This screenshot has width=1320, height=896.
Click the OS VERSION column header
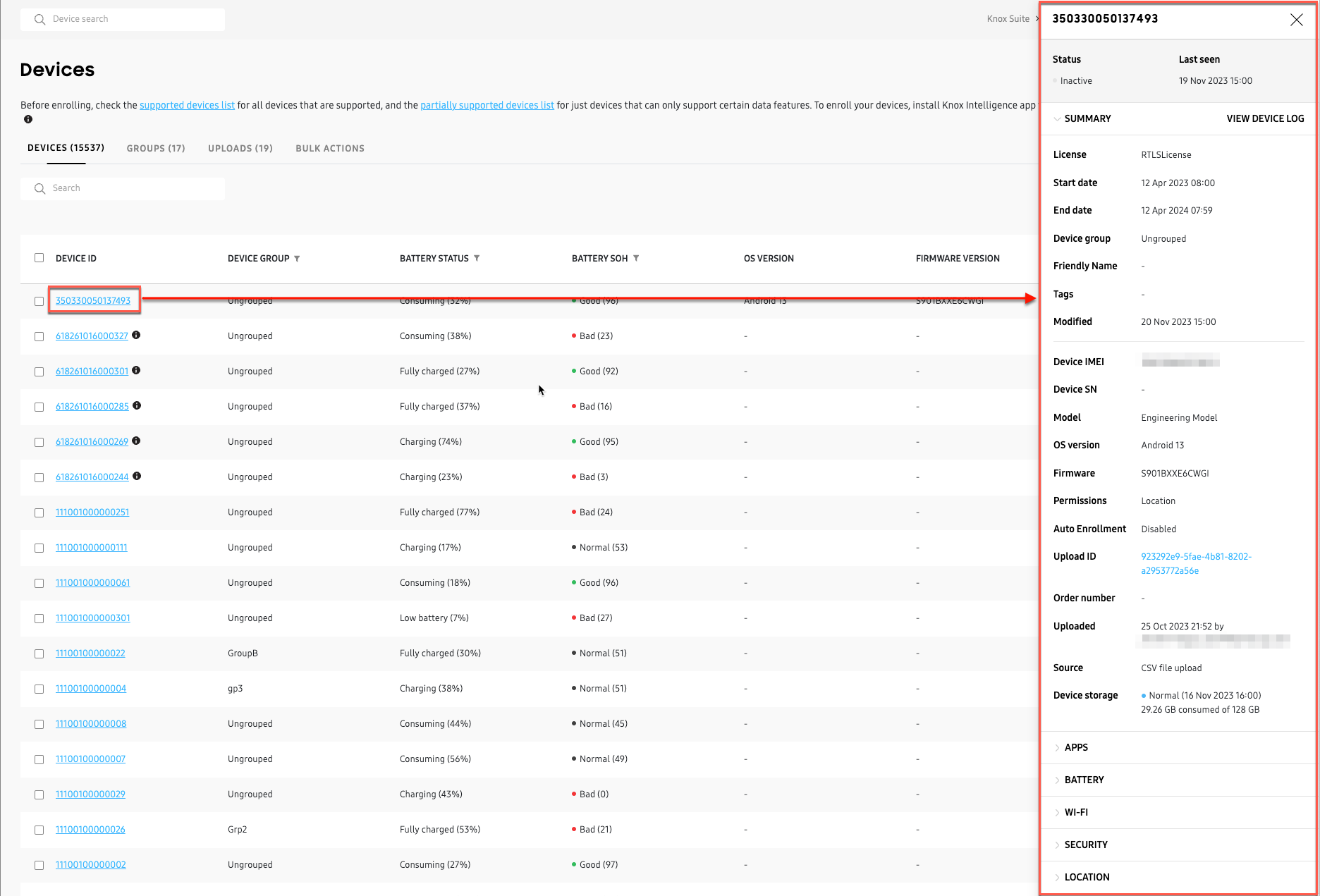(769, 259)
